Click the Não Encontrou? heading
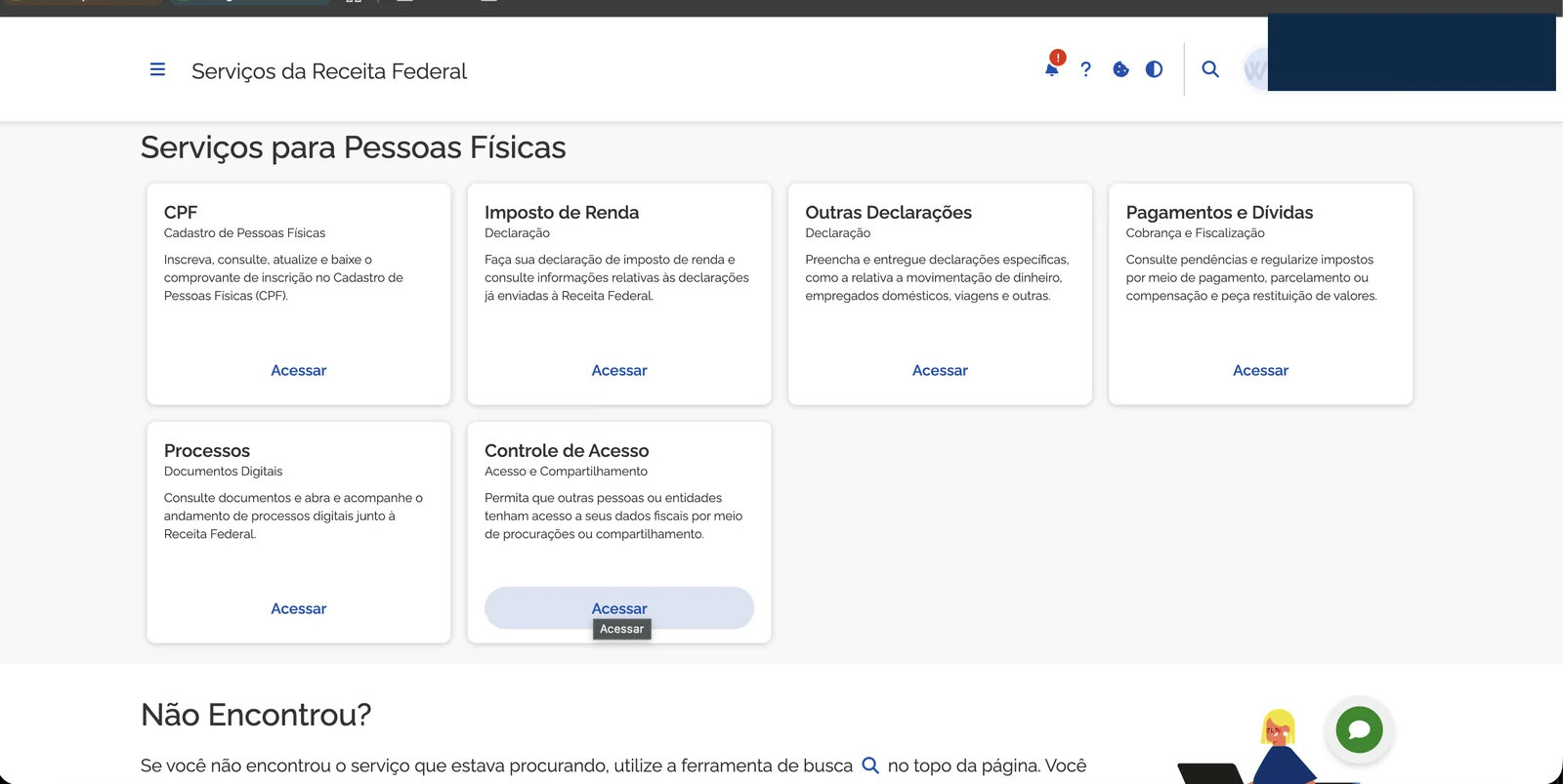The width and height of the screenshot is (1563, 784). pos(256,715)
